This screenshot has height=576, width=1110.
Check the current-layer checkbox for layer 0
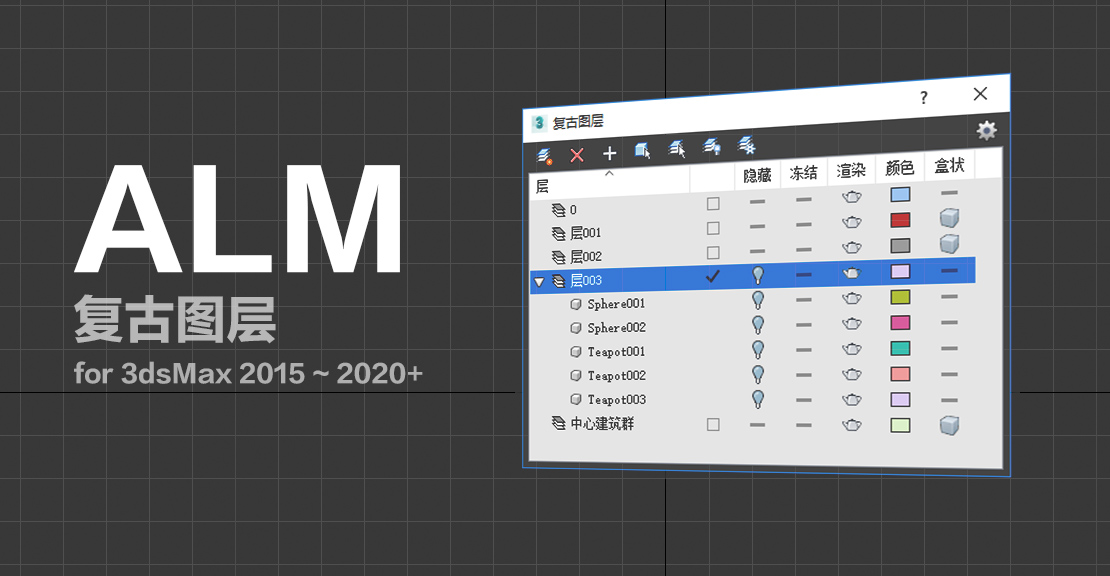(x=713, y=204)
